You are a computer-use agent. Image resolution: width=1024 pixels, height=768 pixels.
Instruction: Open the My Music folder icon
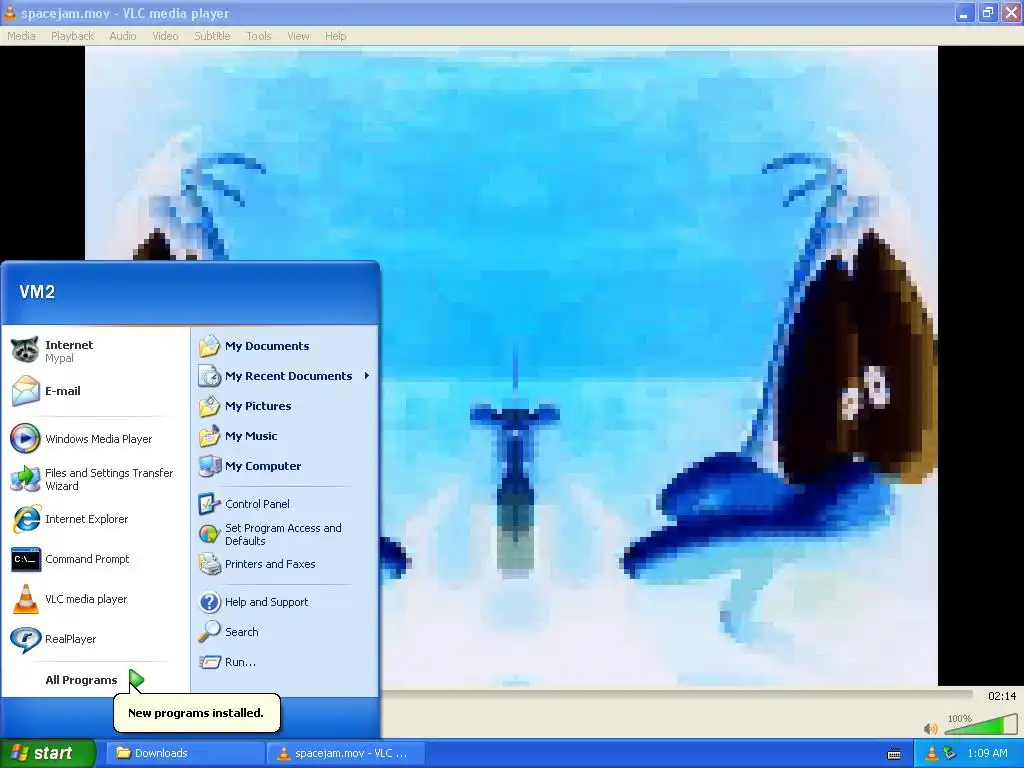tap(210, 436)
